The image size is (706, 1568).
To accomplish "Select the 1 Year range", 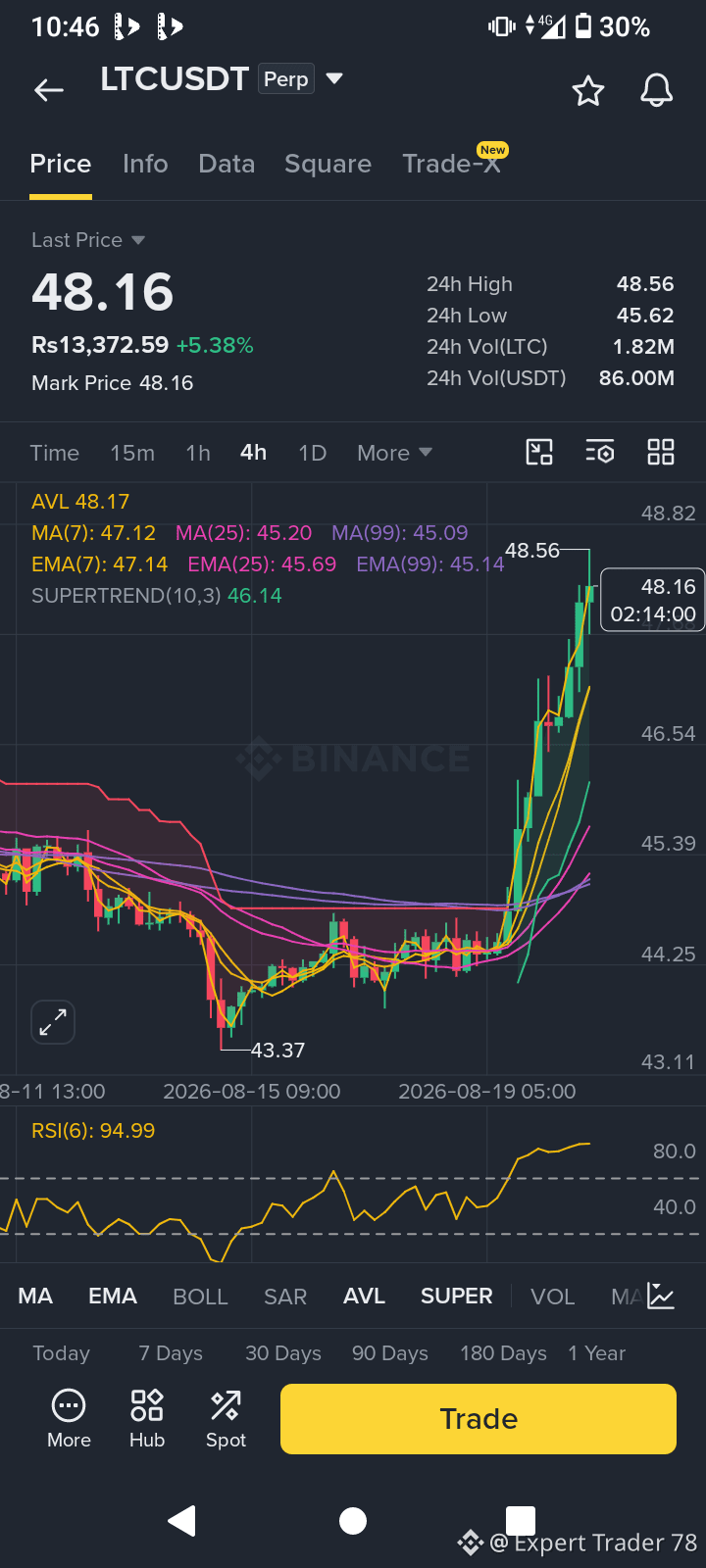I will (x=596, y=1353).
